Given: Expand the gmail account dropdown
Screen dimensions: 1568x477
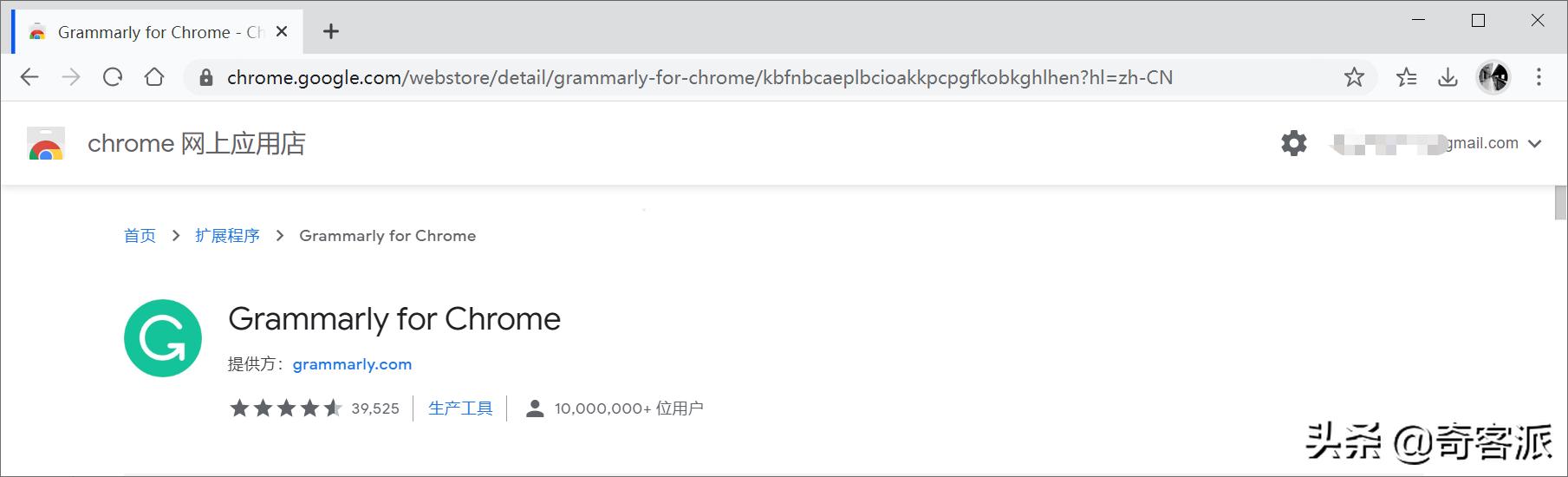Looking at the screenshot, I should [x=1534, y=144].
